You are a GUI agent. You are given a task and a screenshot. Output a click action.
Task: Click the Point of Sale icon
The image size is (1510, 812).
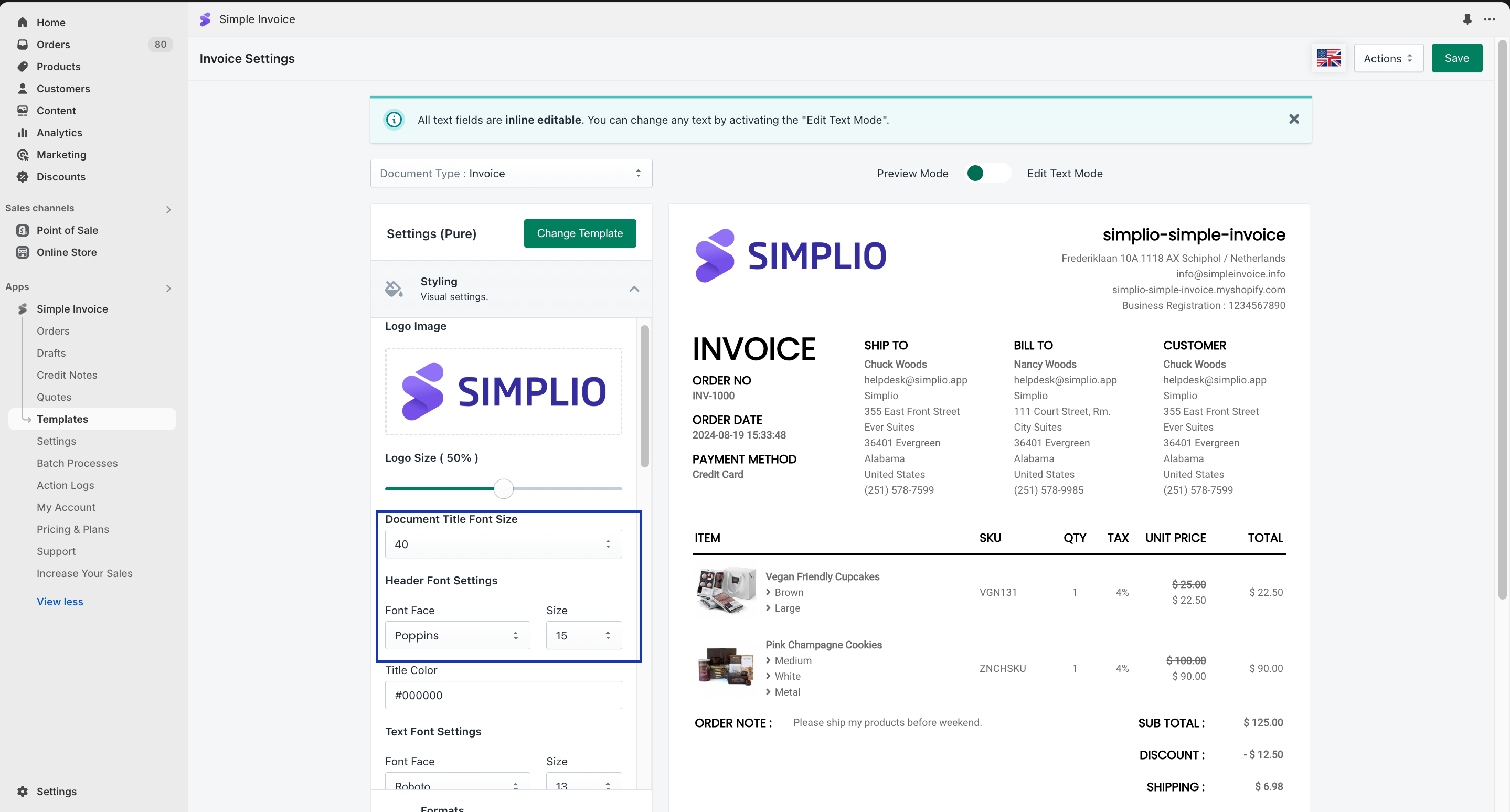(22, 230)
